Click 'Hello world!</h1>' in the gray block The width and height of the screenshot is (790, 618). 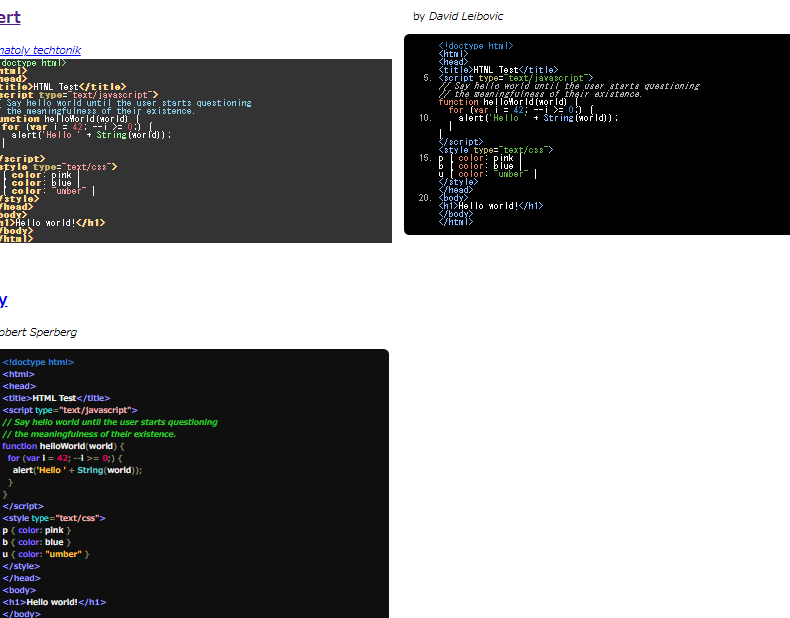(x=52, y=223)
